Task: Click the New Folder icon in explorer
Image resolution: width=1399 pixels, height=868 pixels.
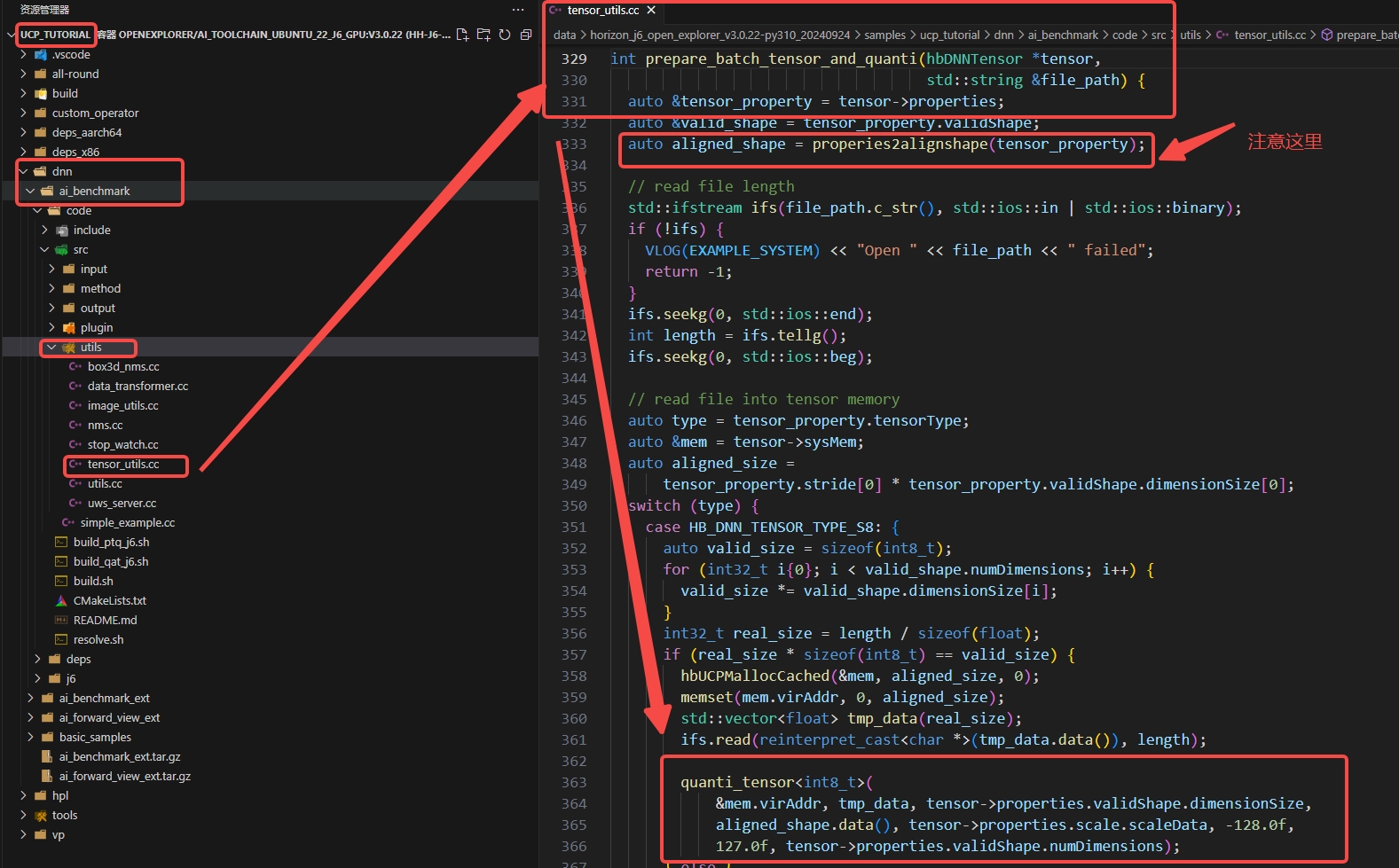Action: tap(483, 35)
